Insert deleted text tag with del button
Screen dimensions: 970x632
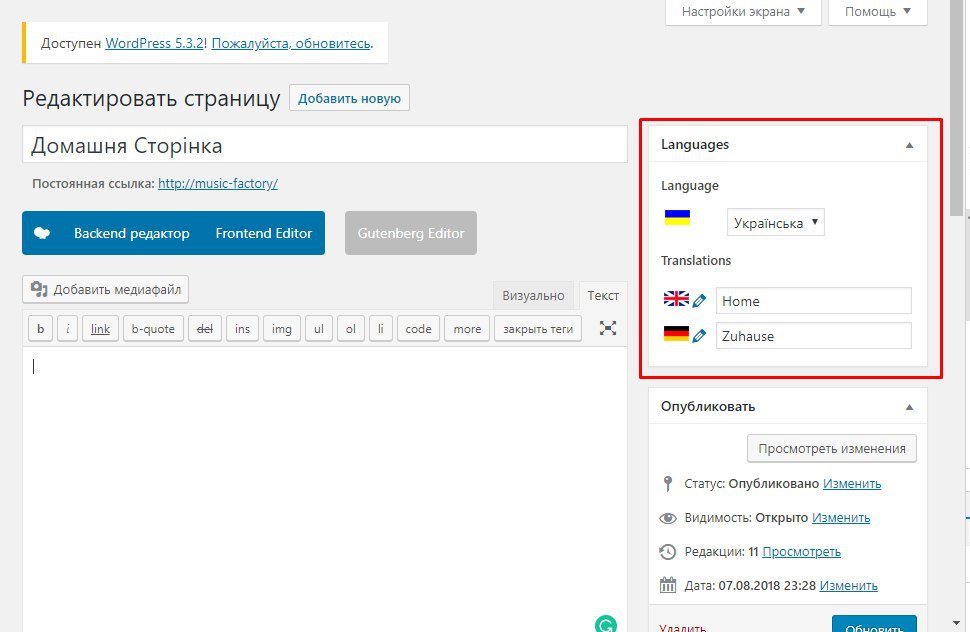(205, 329)
